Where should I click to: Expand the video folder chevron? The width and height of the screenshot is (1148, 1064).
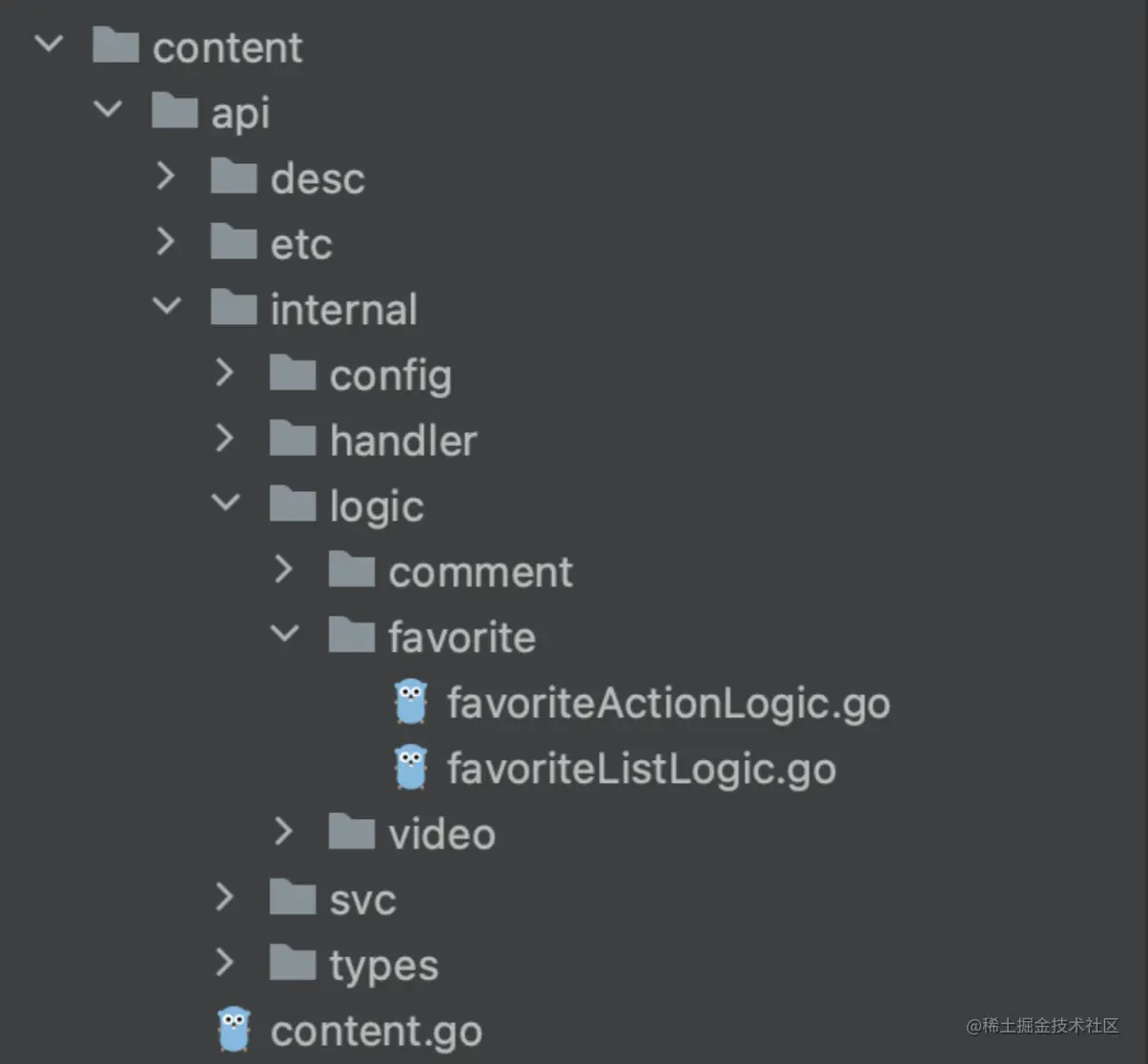[x=284, y=832]
